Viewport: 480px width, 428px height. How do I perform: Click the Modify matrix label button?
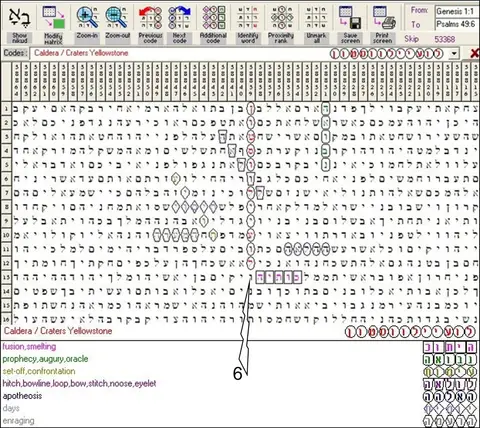tap(53, 38)
